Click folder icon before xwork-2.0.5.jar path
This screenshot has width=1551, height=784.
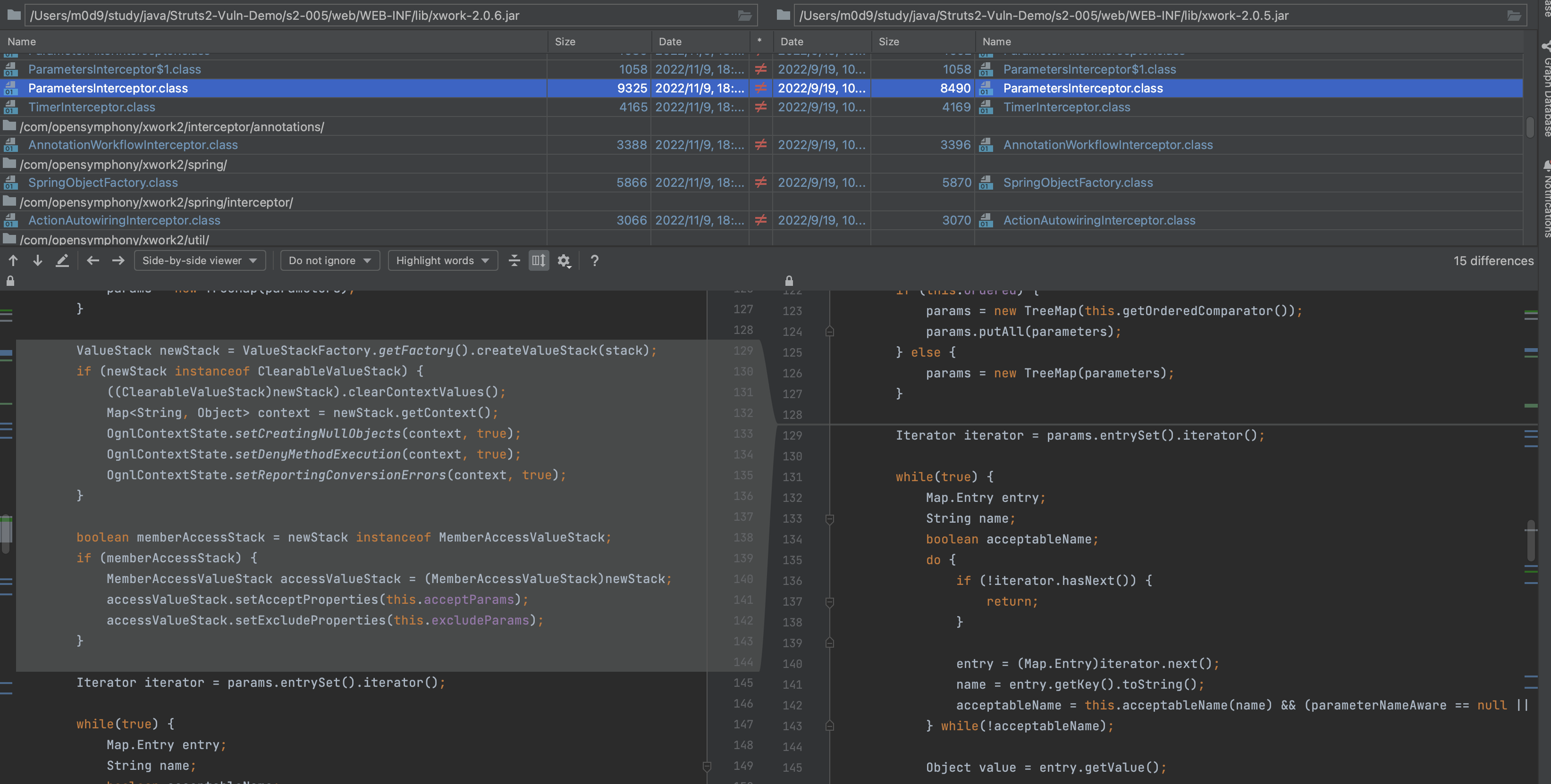pos(784,15)
